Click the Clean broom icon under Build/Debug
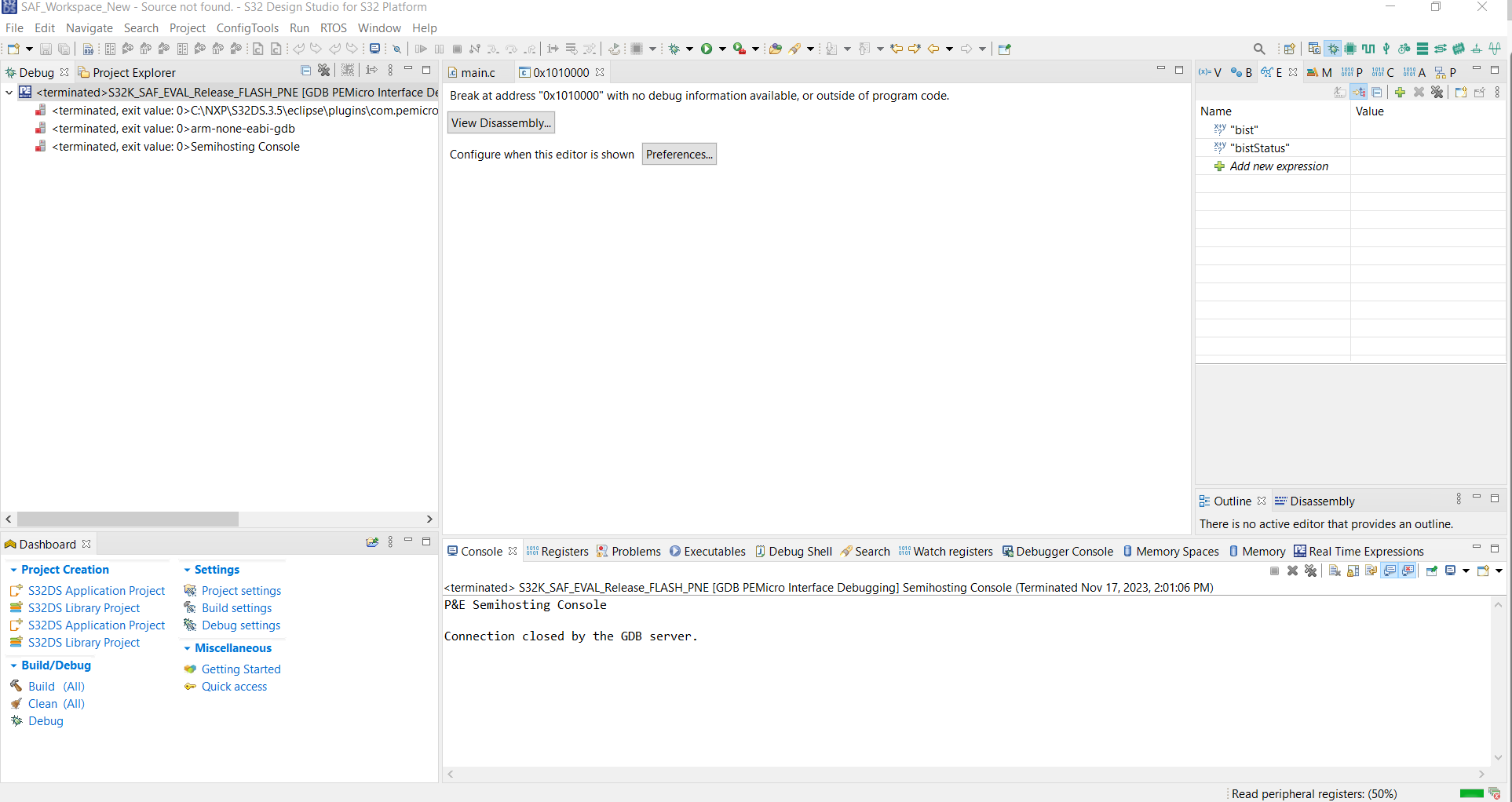 click(x=16, y=704)
